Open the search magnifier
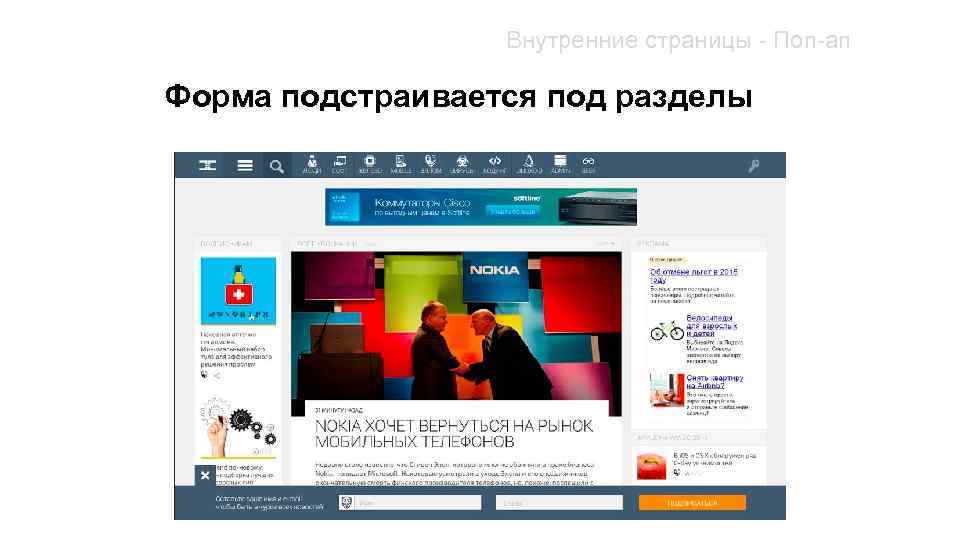Viewport: 960px width, 540px height. pos(277,166)
